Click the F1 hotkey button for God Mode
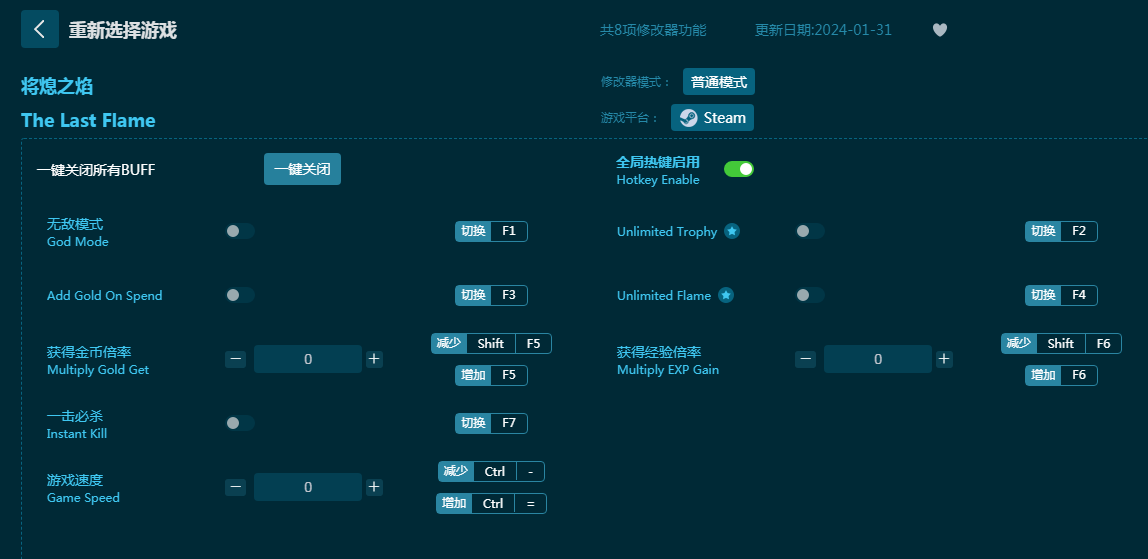The width and height of the screenshot is (1148, 559). (508, 231)
